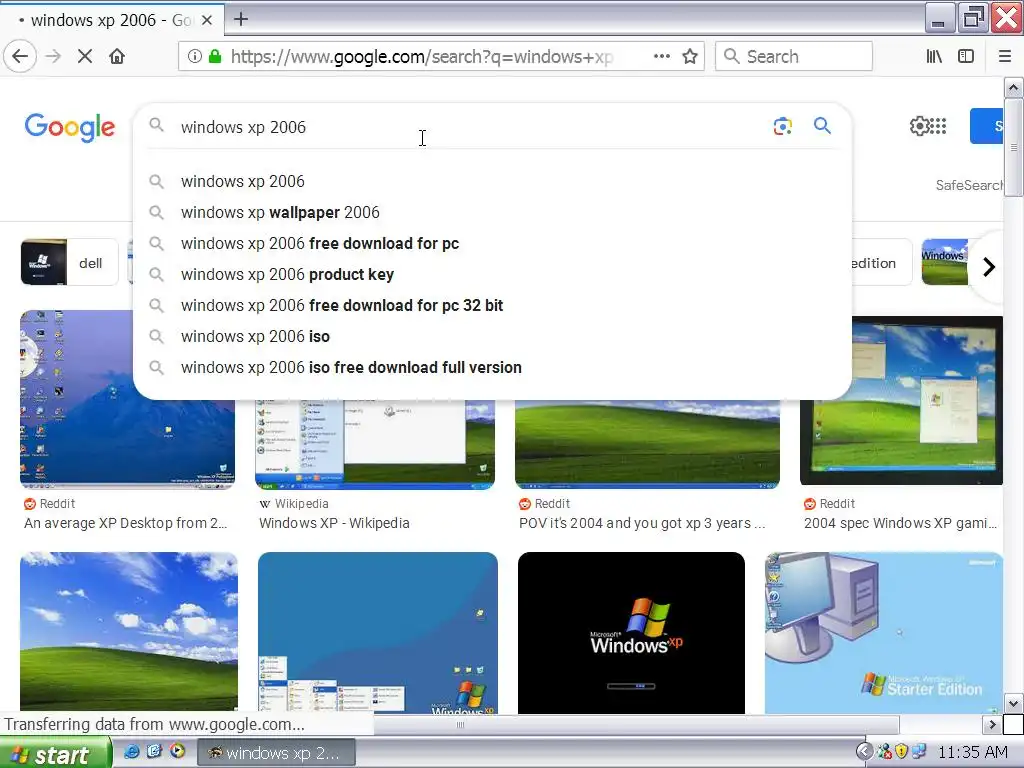This screenshot has width=1024, height=768.
Task: Open Google quick settings gear
Action: pyautogui.click(x=920, y=125)
